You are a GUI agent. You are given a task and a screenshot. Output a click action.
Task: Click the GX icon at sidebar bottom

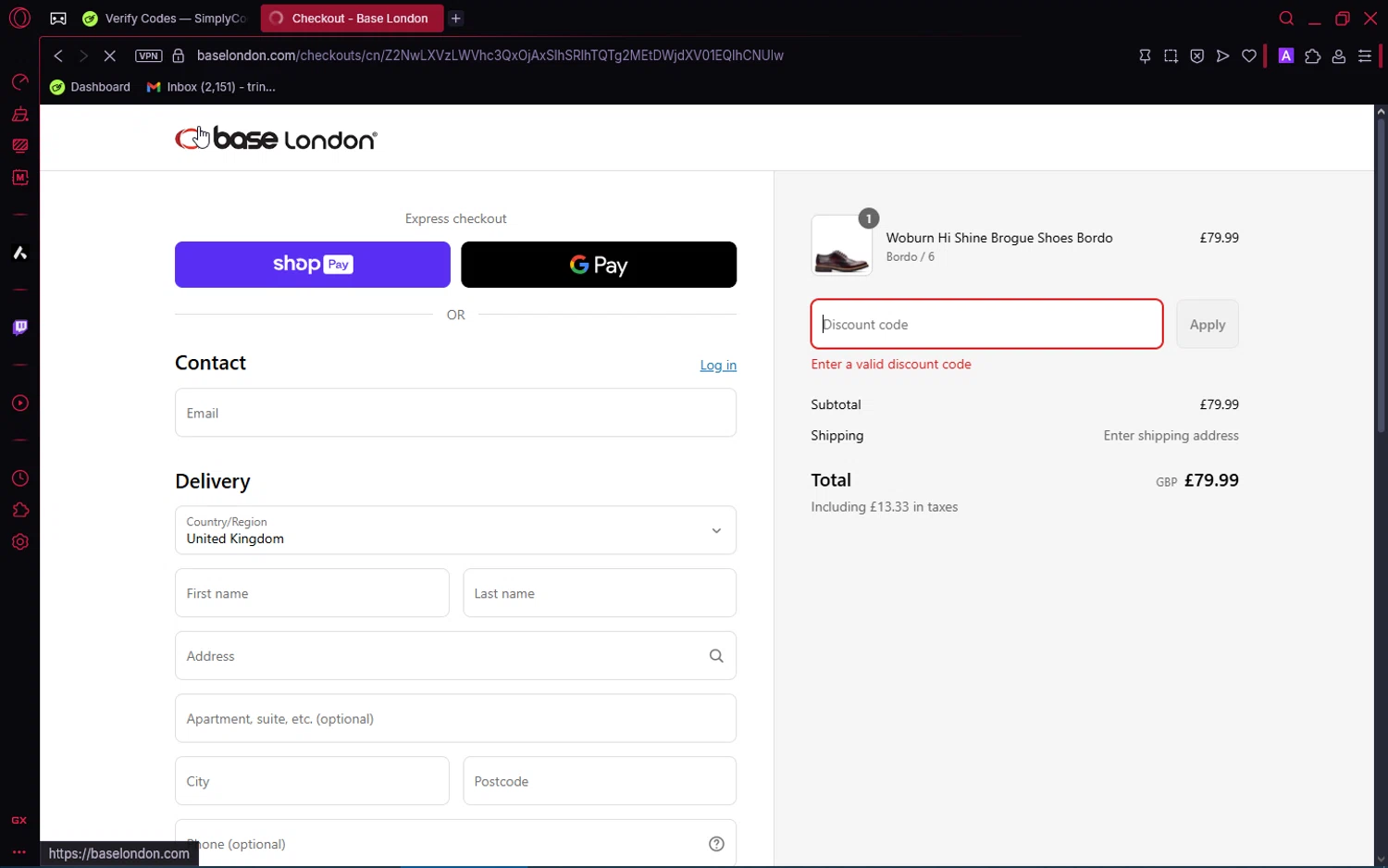click(x=19, y=821)
